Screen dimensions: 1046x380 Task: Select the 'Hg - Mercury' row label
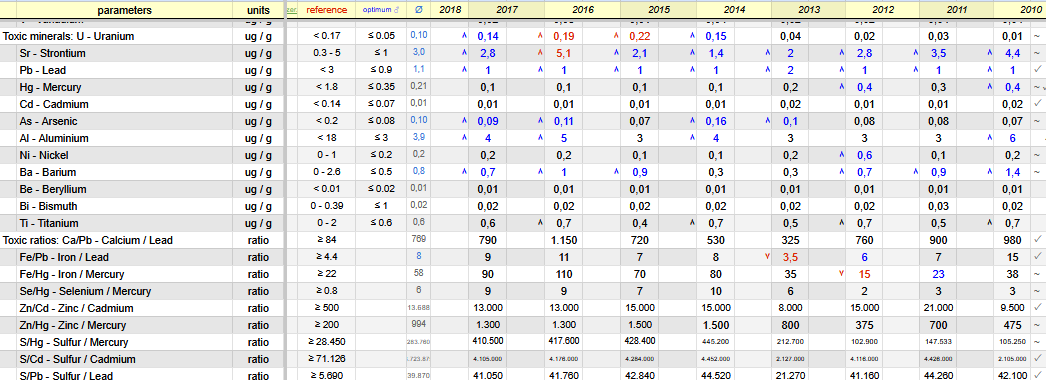(49, 87)
